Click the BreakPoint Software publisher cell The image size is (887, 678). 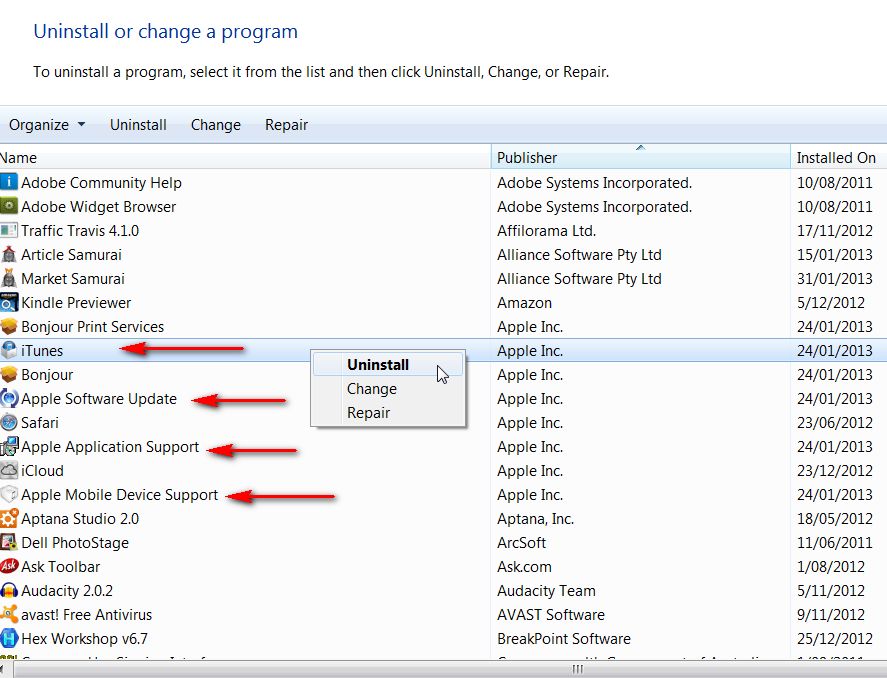(x=563, y=638)
